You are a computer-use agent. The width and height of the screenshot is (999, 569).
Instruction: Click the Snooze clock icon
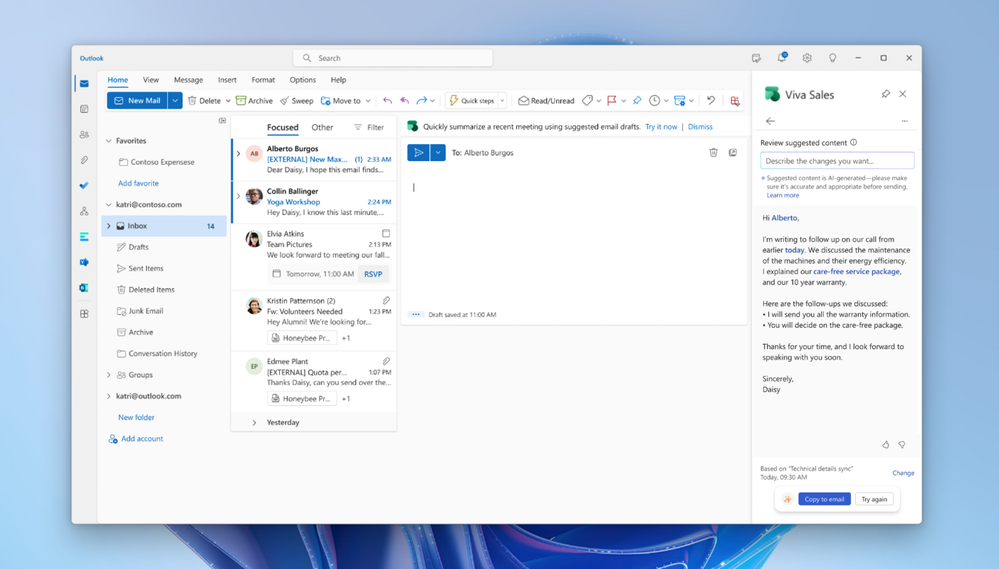[x=654, y=101]
